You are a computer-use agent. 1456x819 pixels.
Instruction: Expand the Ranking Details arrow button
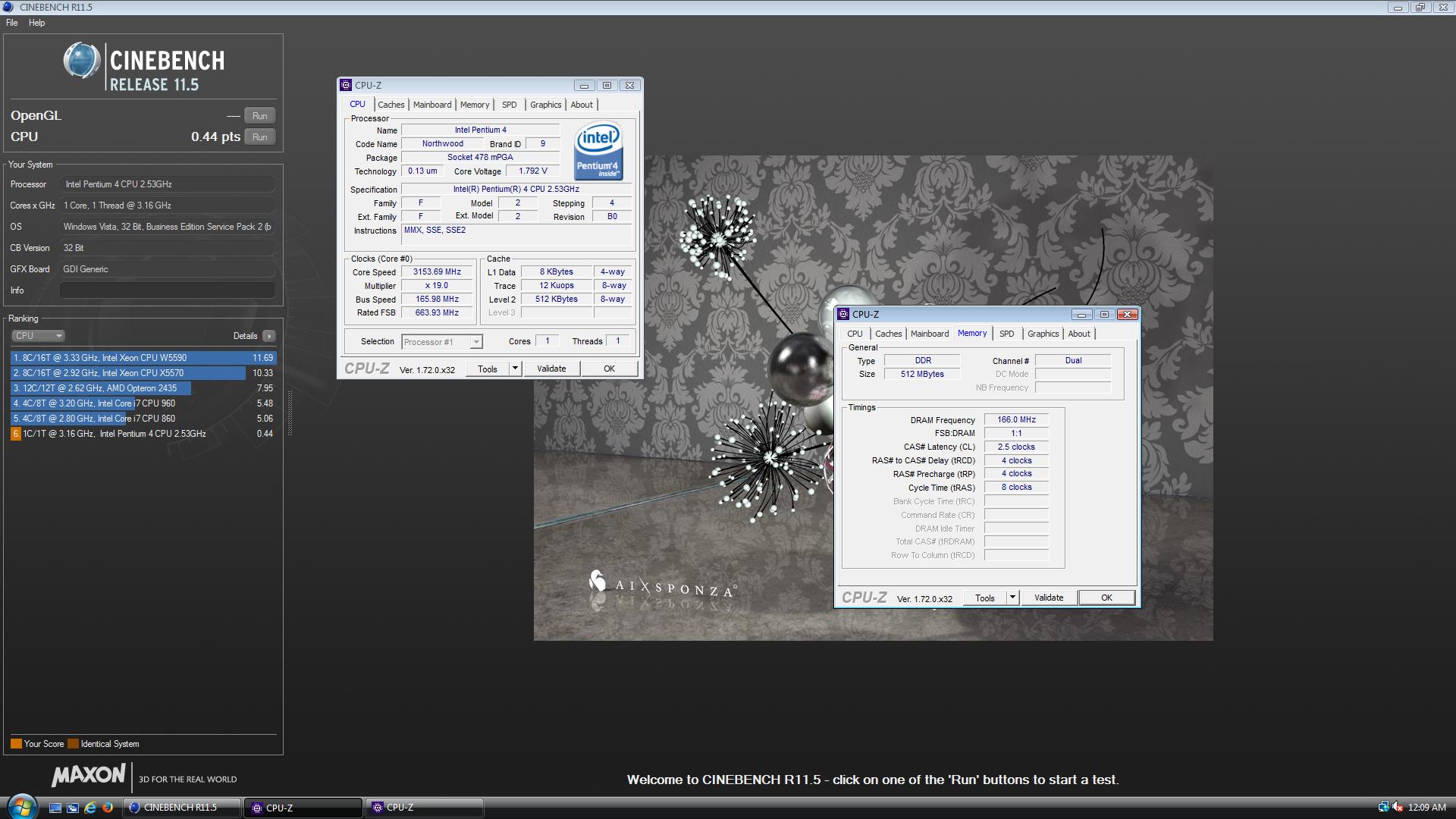(x=269, y=336)
